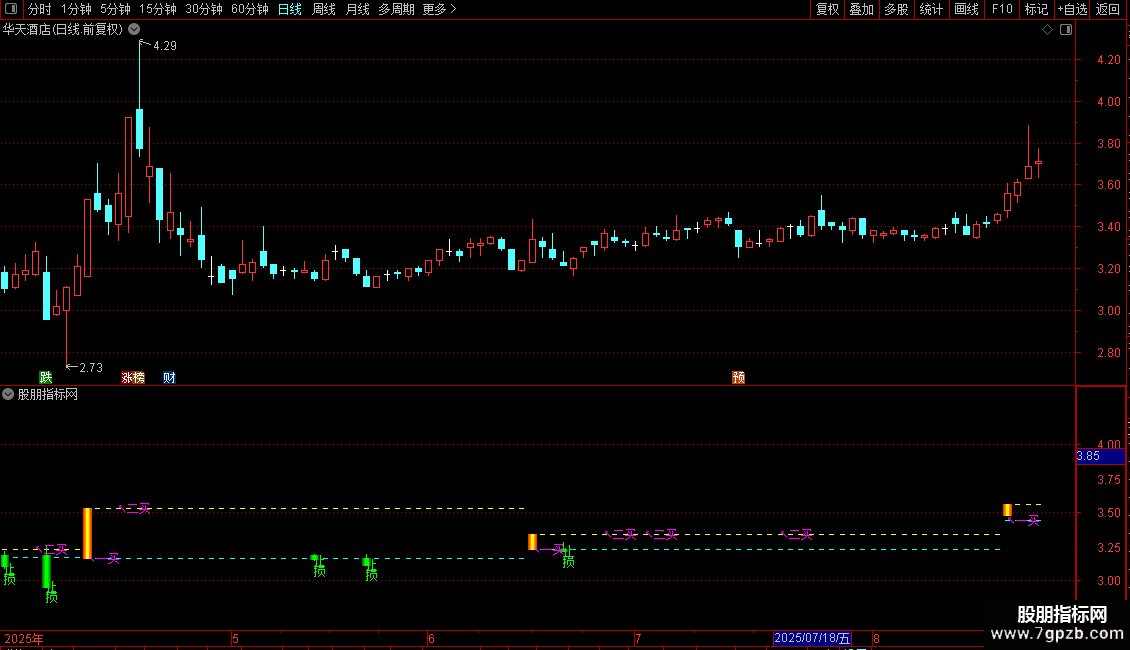
Task: Click the 涨榜 event marker
Action: [133, 378]
